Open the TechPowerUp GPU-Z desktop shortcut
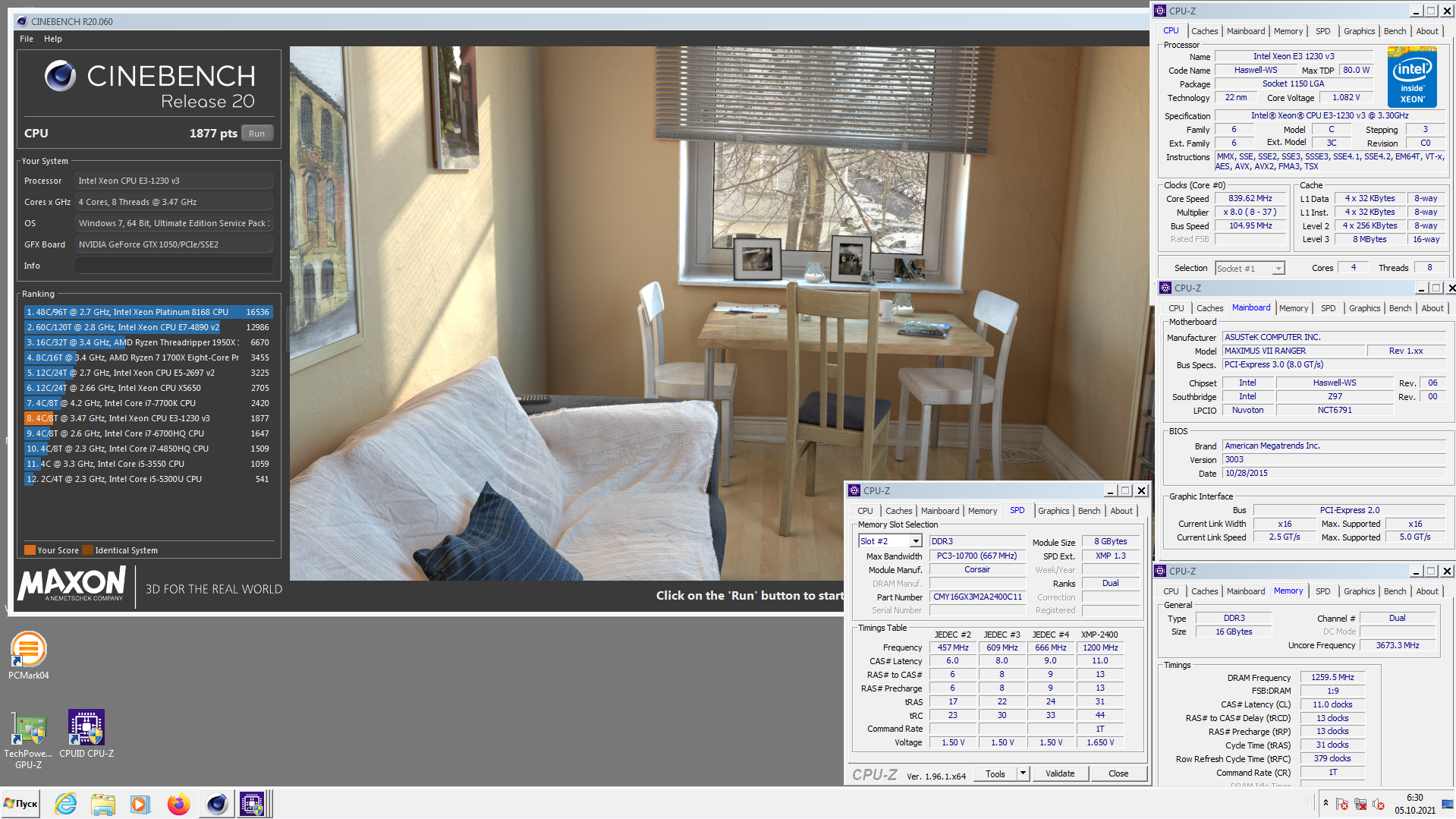The width and height of the screenshot is (1456, 819). point(28,740)
